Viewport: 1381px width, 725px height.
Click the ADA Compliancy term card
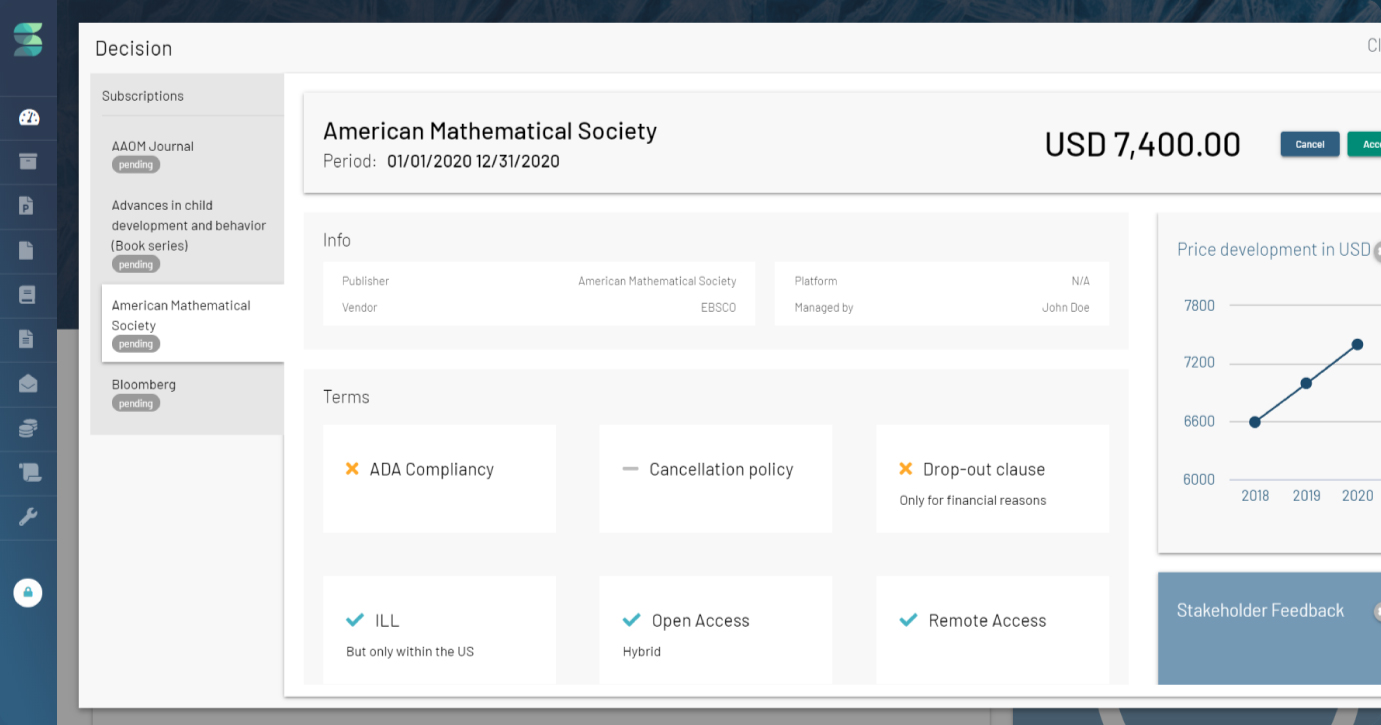(440, 479)
